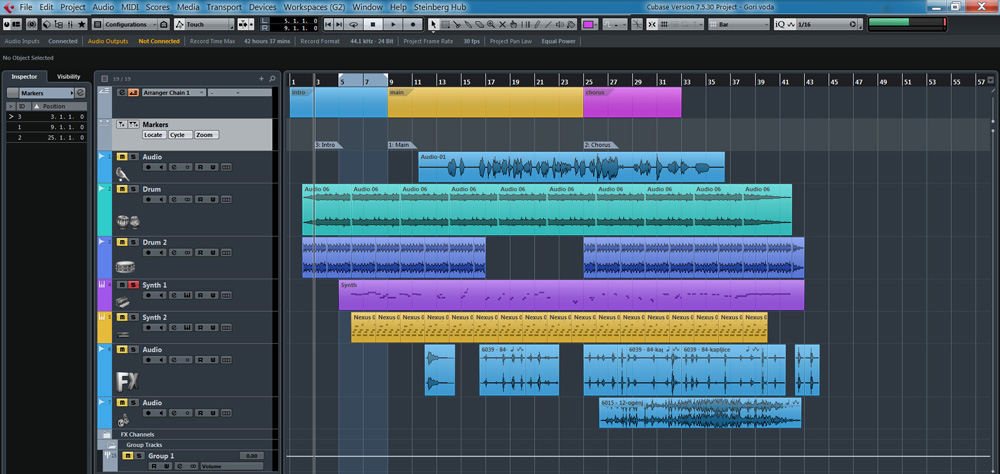Open the Configurations dropdown

[129, 24]
